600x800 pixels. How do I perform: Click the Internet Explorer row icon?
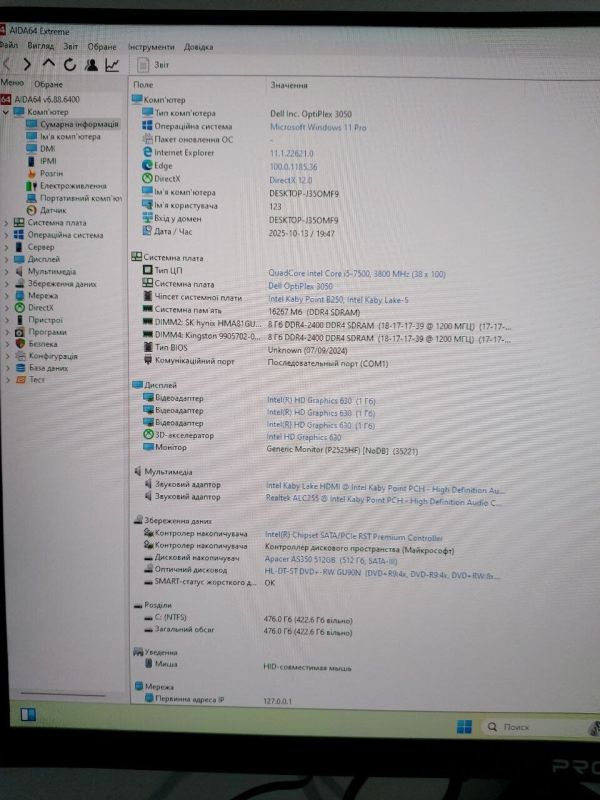click(x=147, y=152)
